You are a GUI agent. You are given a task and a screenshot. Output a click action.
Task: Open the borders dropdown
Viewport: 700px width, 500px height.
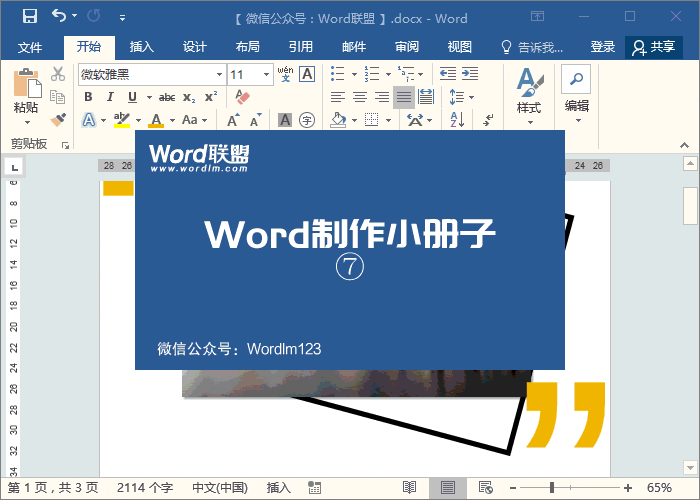pos(388,120)
